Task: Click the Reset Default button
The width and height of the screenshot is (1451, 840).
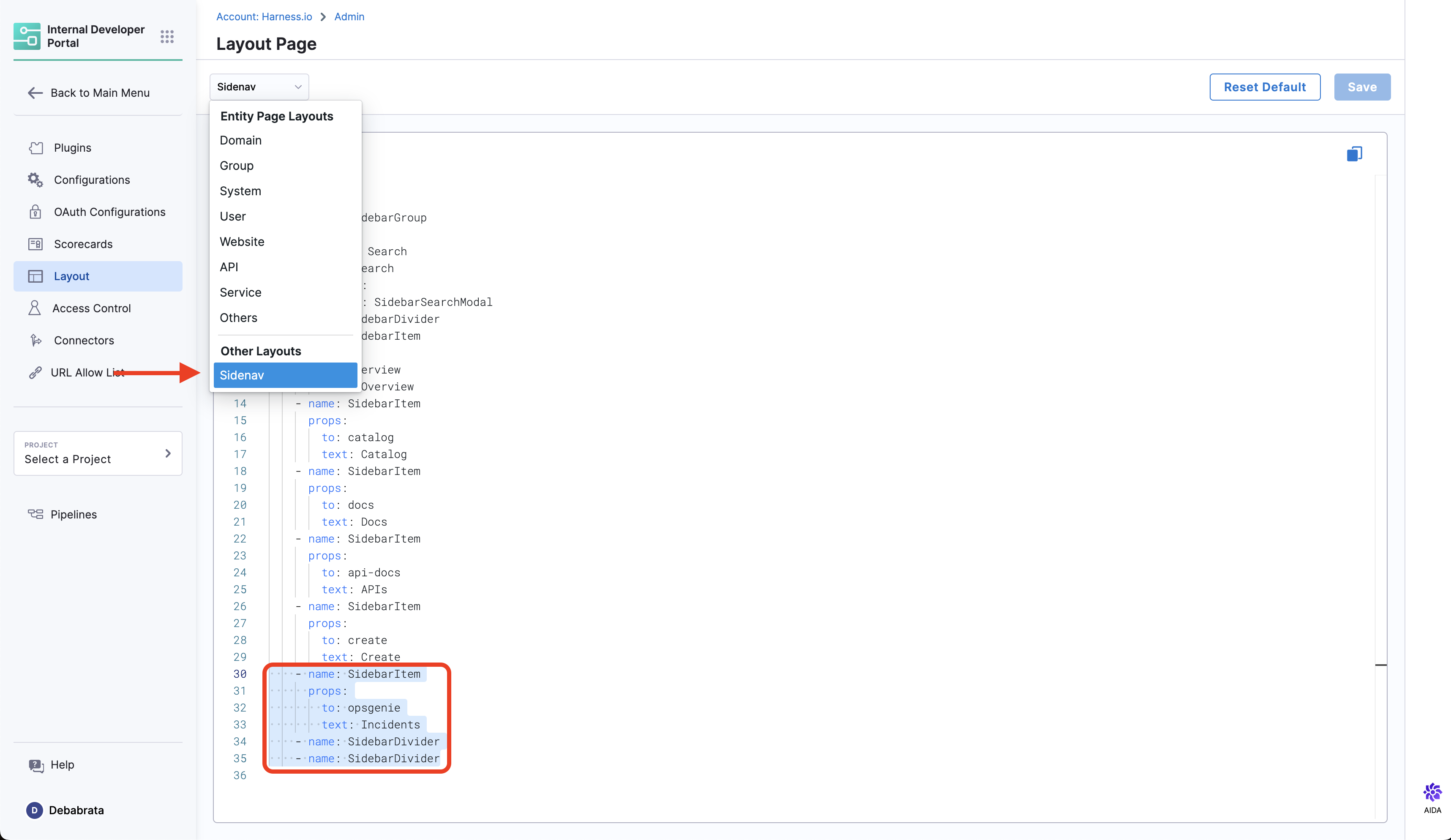Action: [x=1264, y=87]
